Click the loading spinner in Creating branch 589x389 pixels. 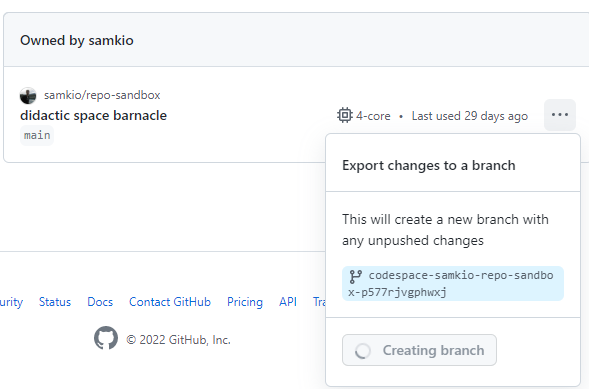click(x=362, y=351)
